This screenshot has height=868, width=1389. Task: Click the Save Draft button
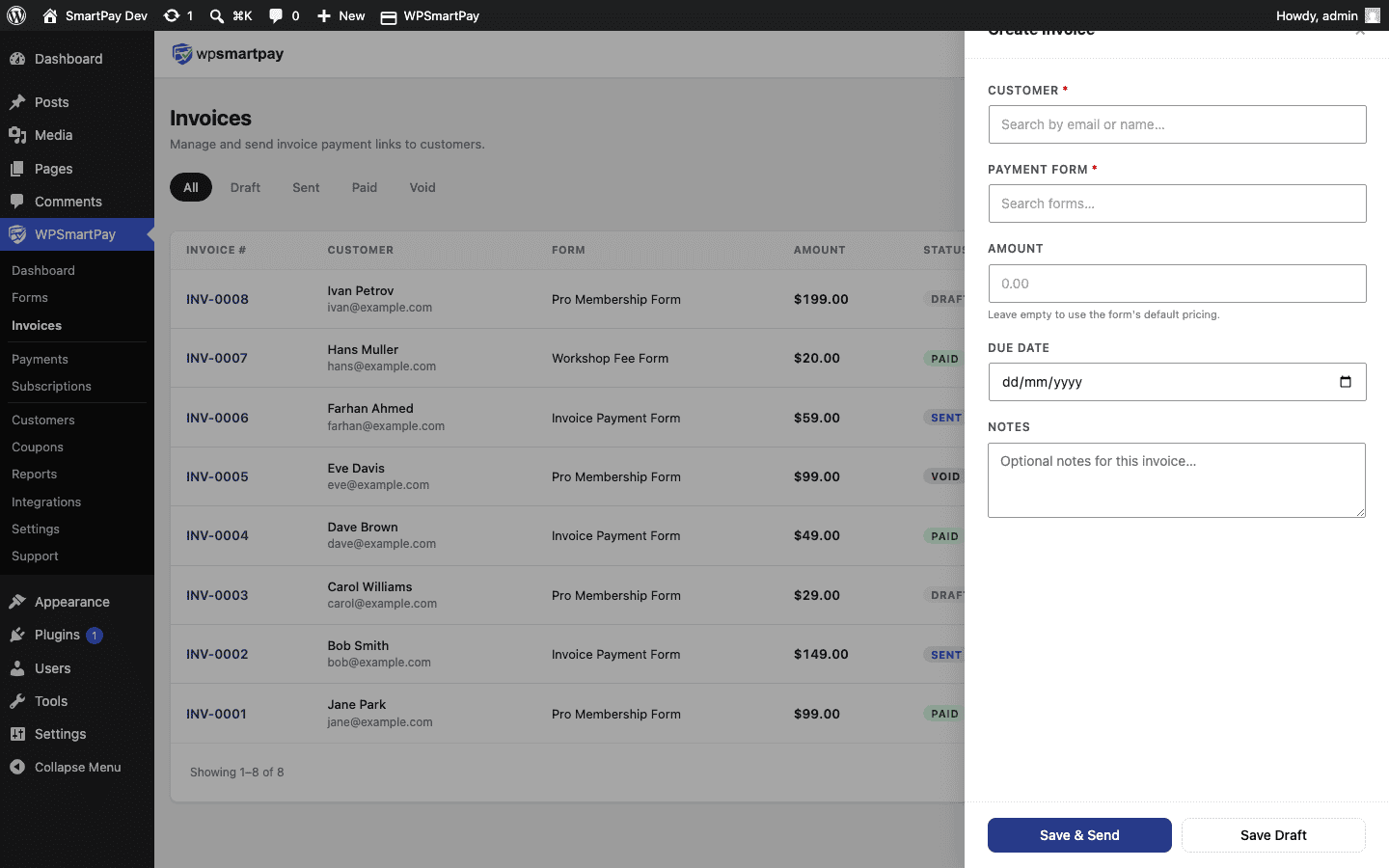click(x=1273, y=835)
